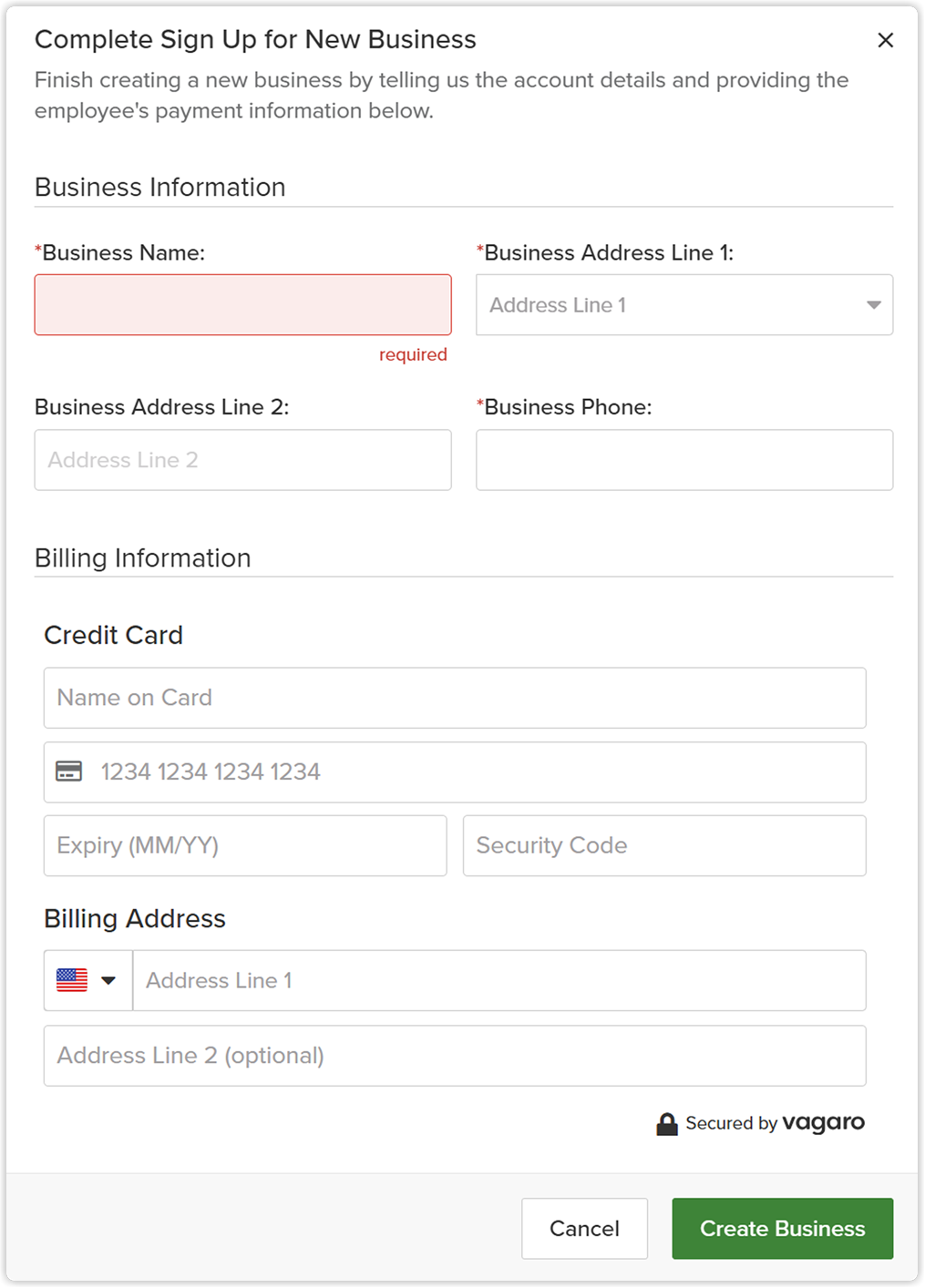This screenshot has width=925, height=1288.
Task: Click the Business Name input field
Action: [242, 305]
